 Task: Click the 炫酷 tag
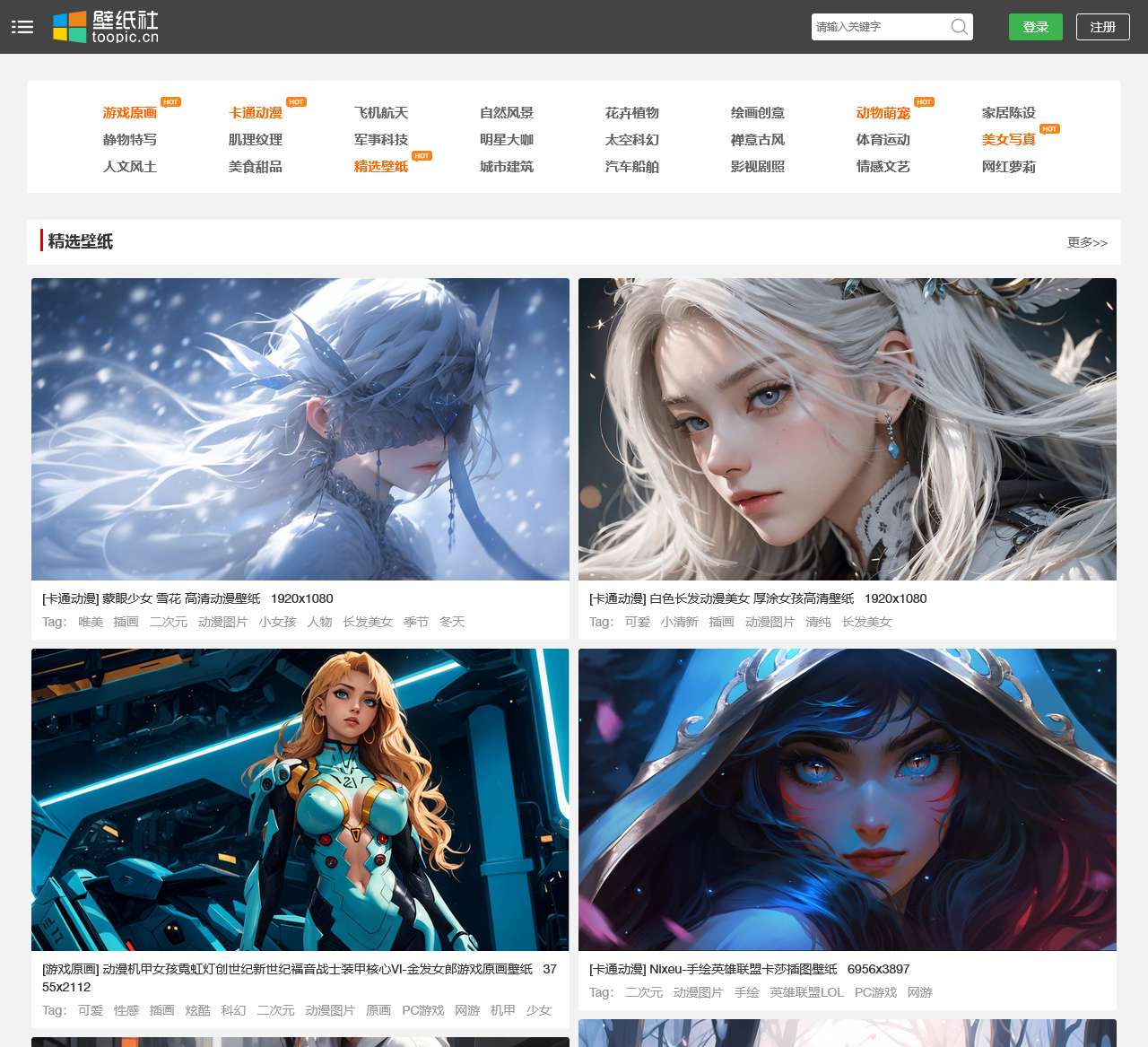click(x=197, y=1010)
